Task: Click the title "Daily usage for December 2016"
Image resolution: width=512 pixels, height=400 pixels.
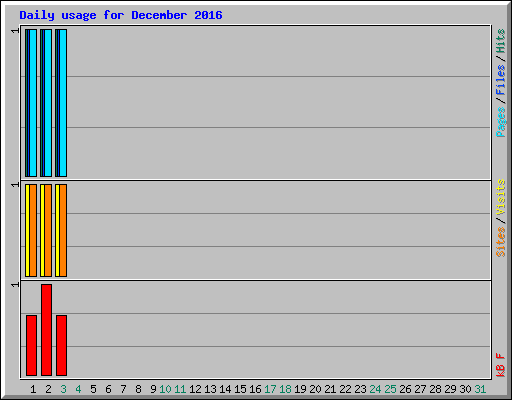Action: (121, 15)
